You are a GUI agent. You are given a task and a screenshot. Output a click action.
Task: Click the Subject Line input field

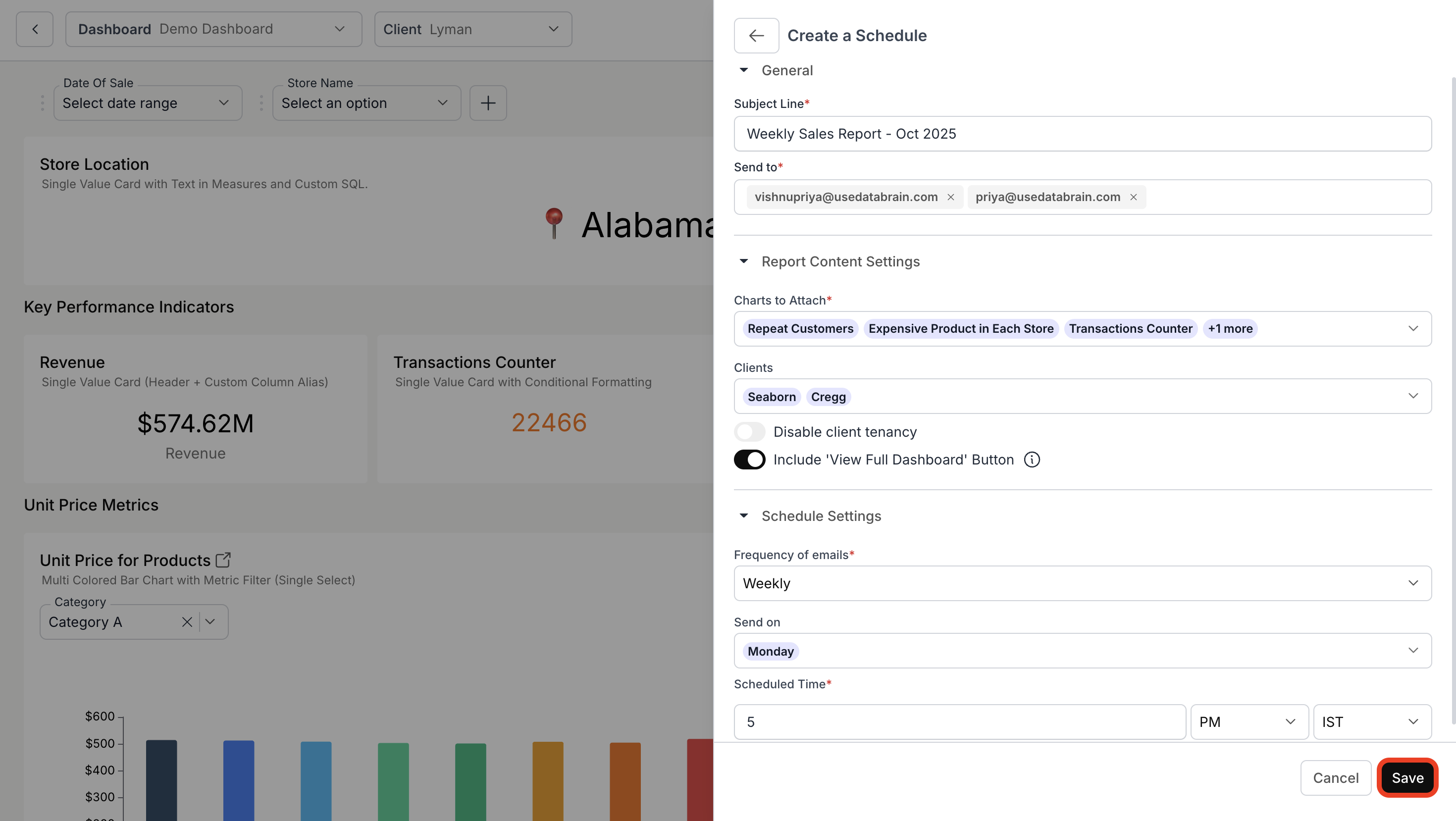1082,134
